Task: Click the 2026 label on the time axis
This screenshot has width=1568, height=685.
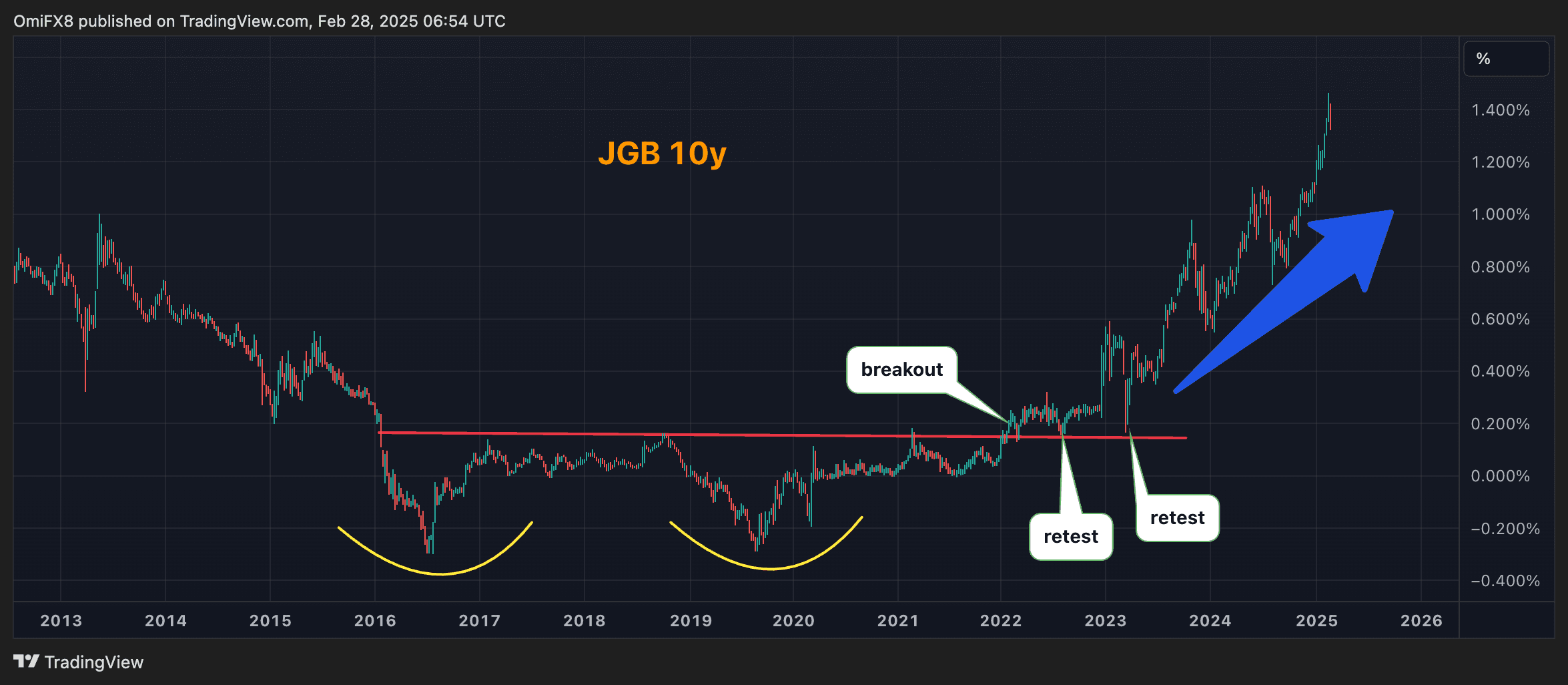Action: coord(1420,620)
